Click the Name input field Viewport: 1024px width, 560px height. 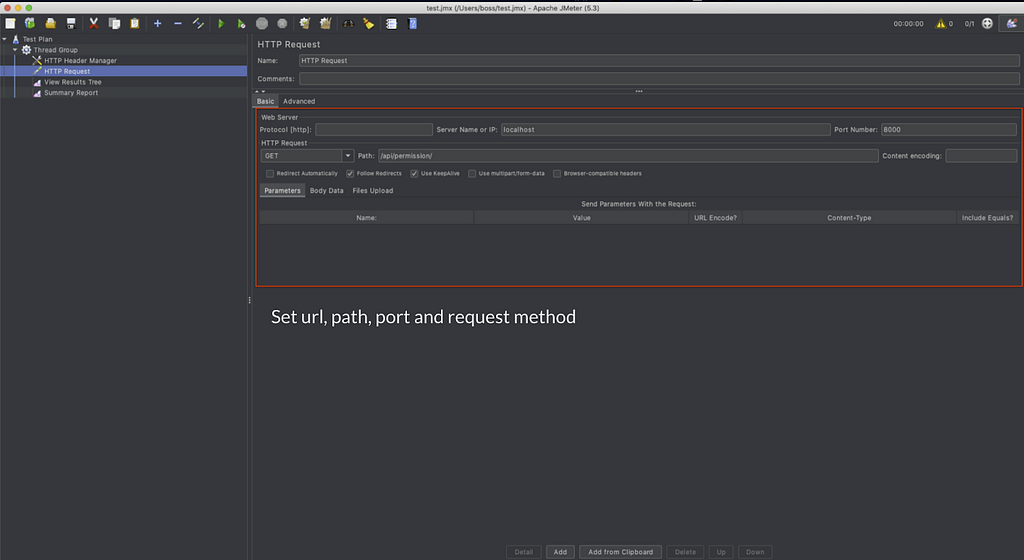point(659,61)
